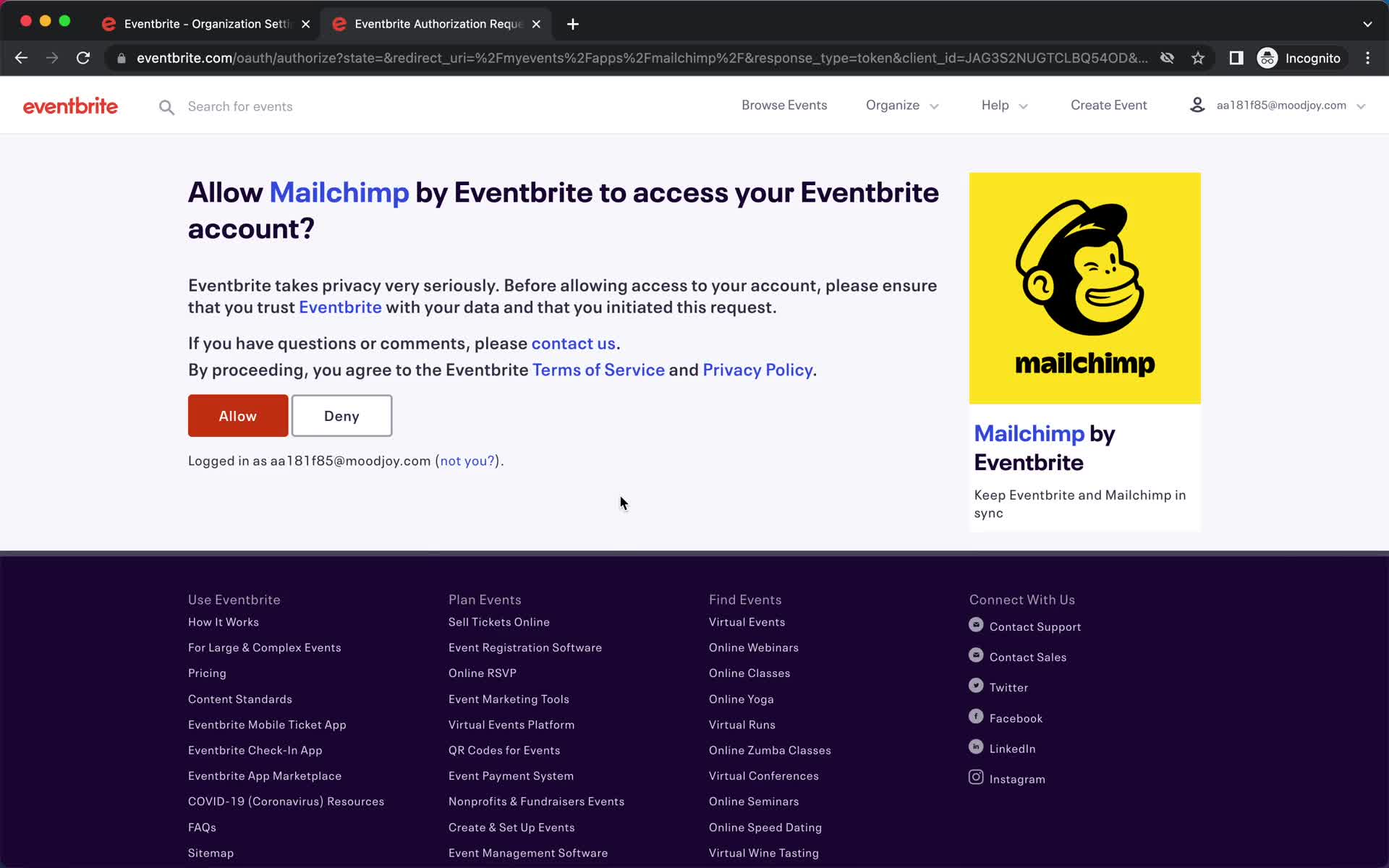Select the Create Event menu item
Viewport: 1389px width, 868px height.
(x=1108, y=105)
